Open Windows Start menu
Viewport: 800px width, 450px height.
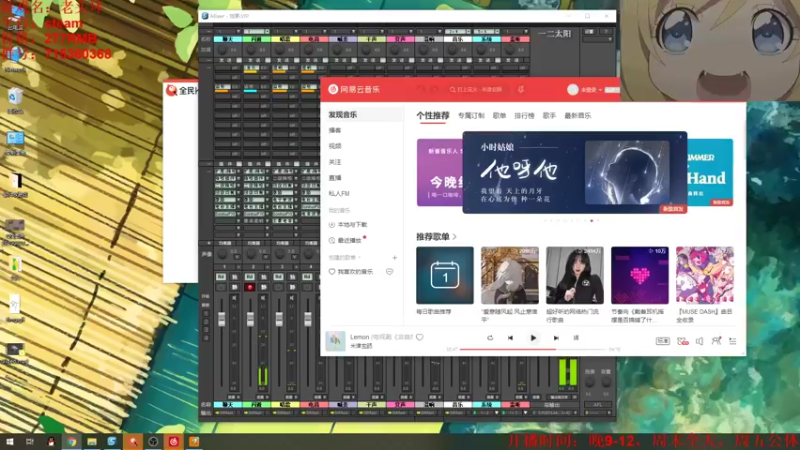coord(9,441)
